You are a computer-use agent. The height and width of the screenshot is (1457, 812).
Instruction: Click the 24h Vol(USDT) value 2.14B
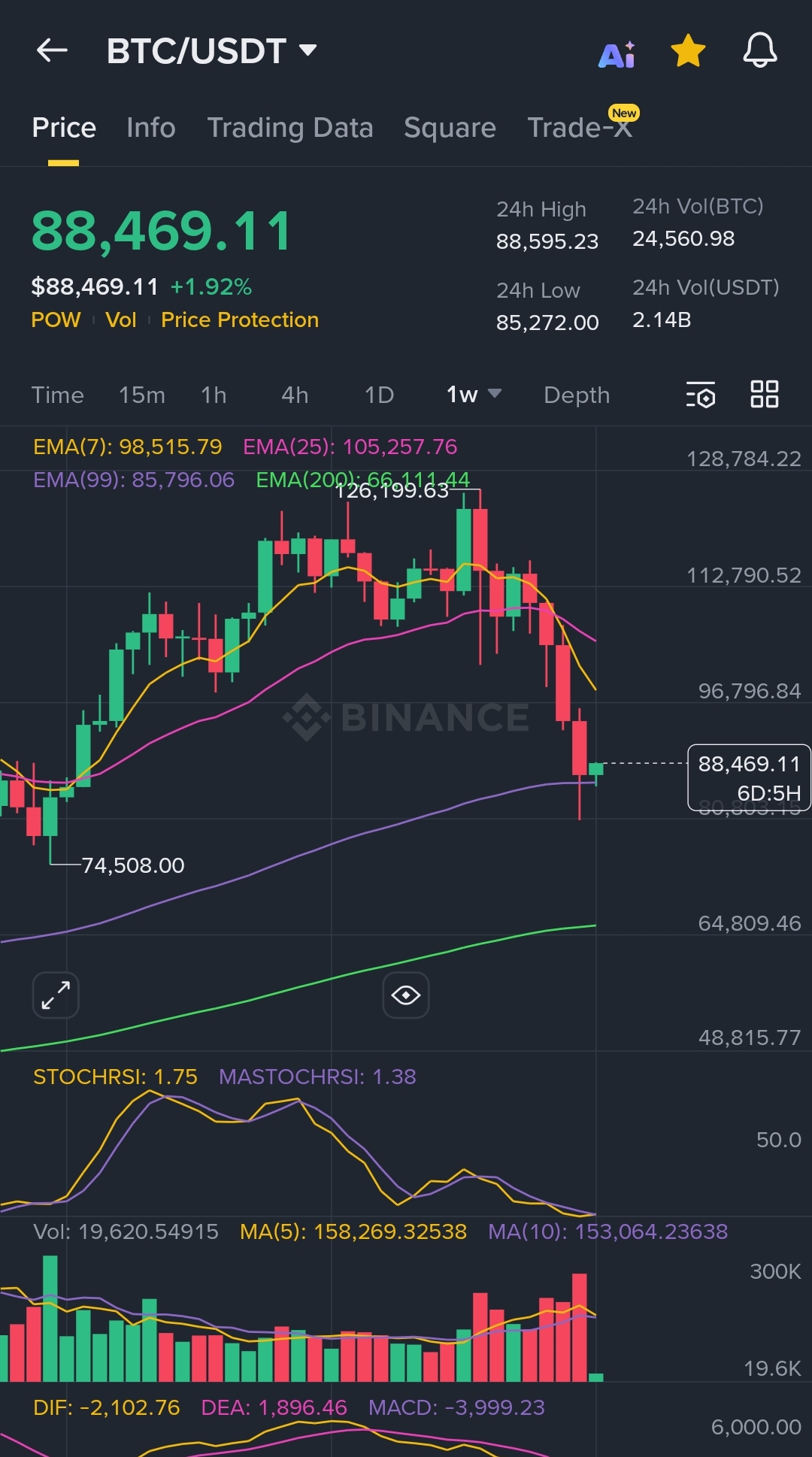[x=662, y=320]
